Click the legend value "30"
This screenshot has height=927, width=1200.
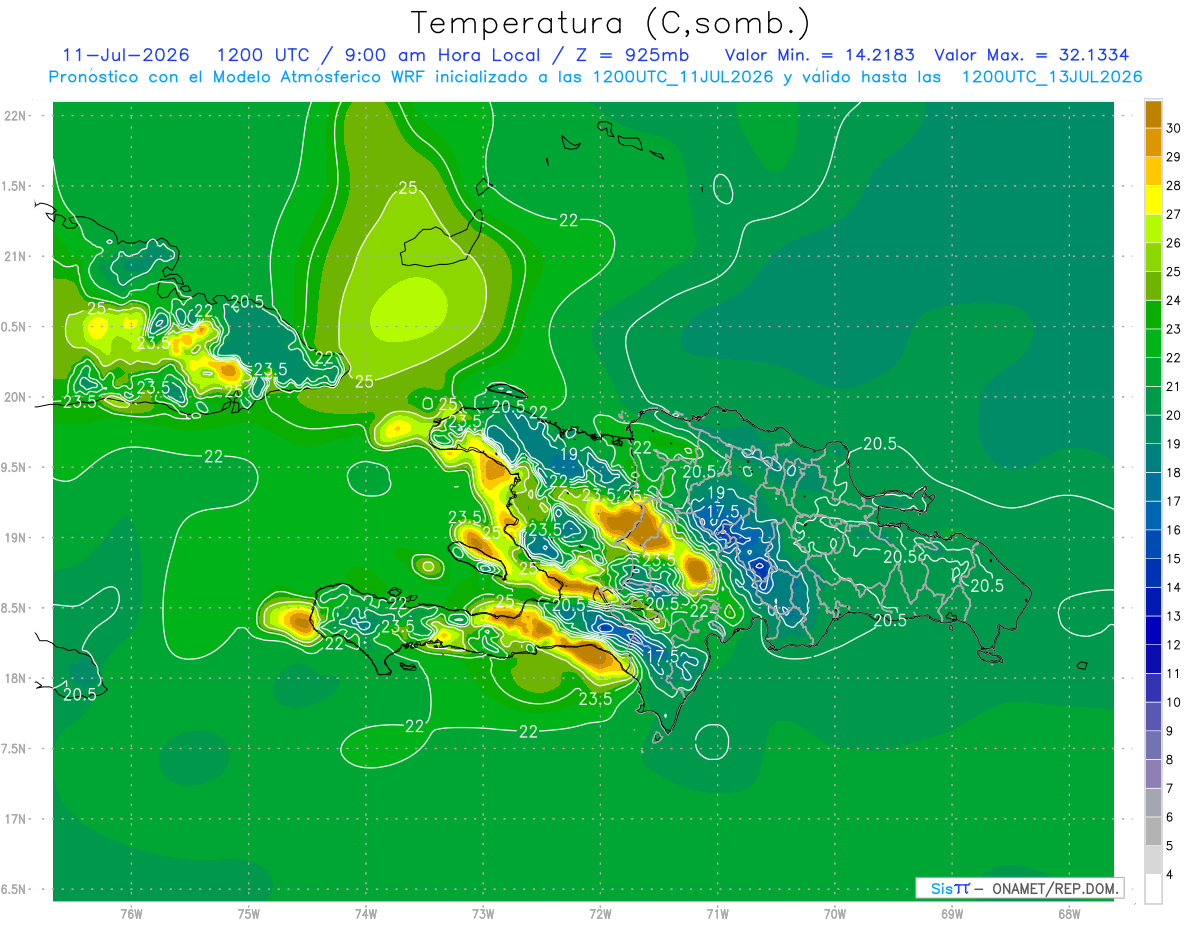1175,128
